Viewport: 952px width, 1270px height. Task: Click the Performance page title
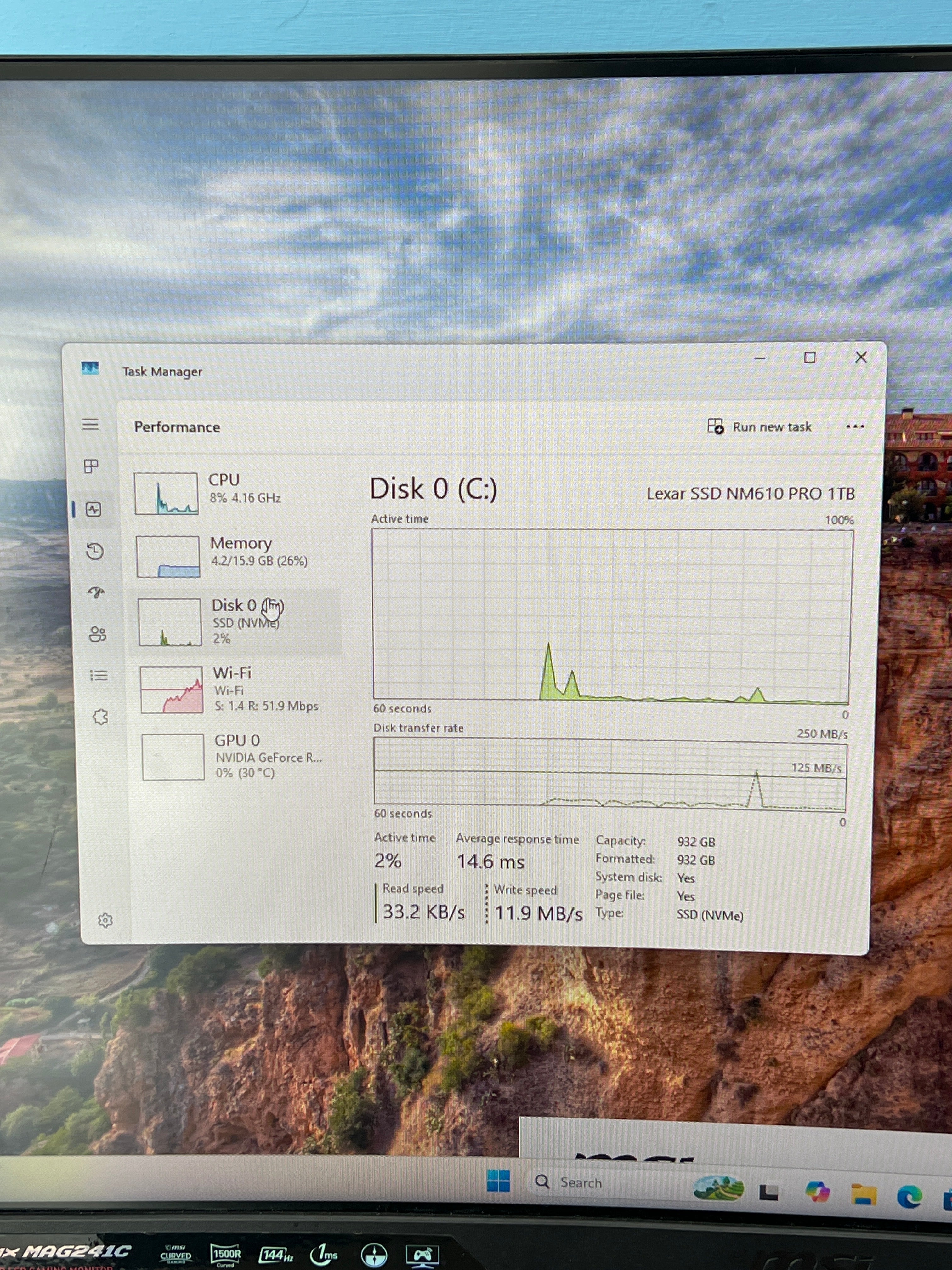177,427
